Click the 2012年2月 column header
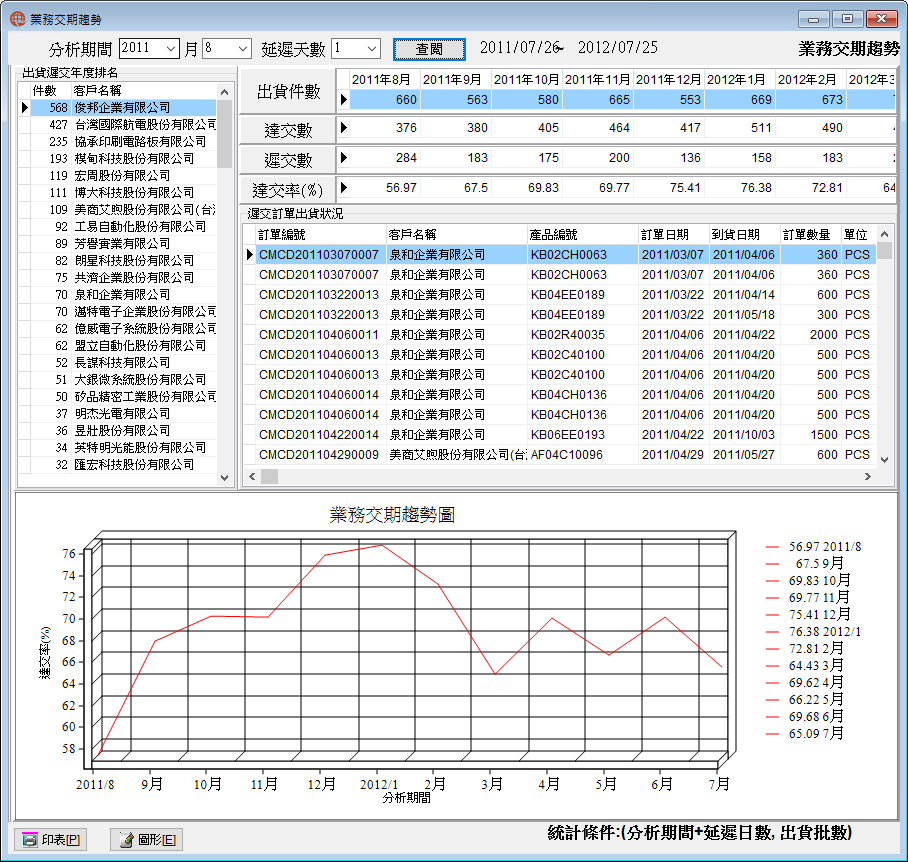908x862 pixels. tap(811, 79)
